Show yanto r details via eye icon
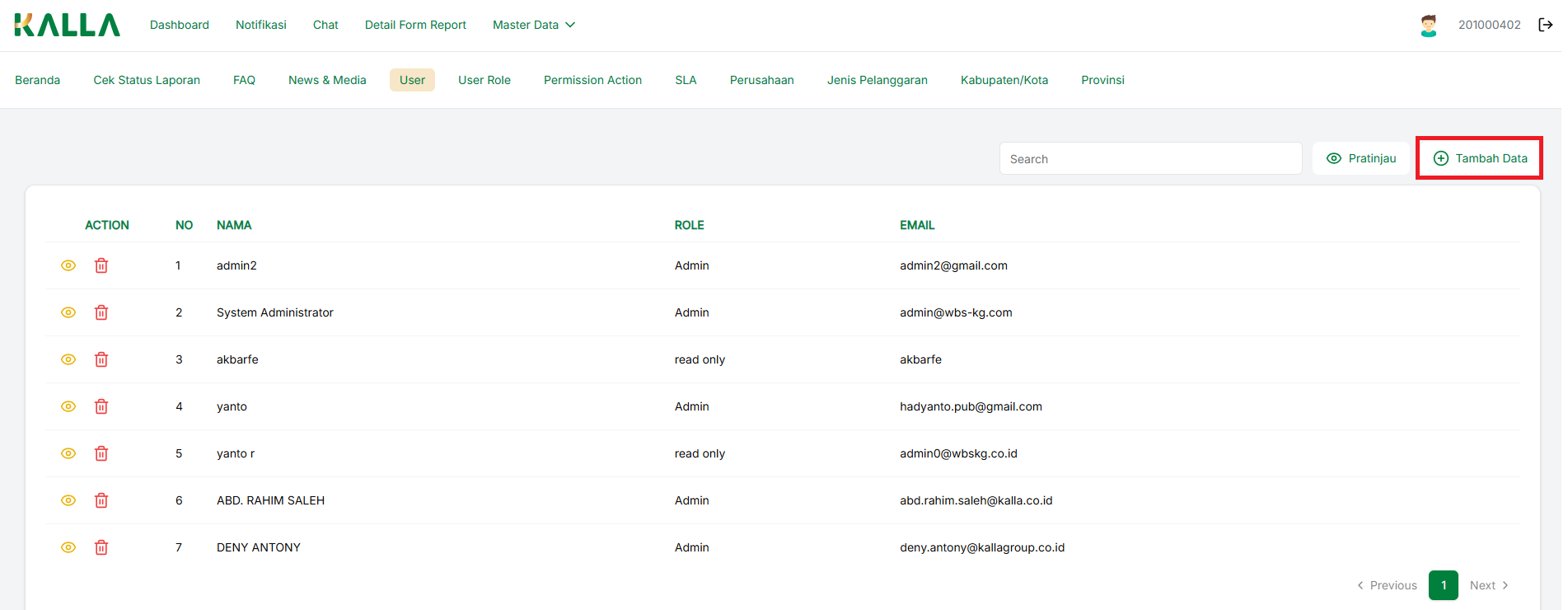 click(68, 453)
